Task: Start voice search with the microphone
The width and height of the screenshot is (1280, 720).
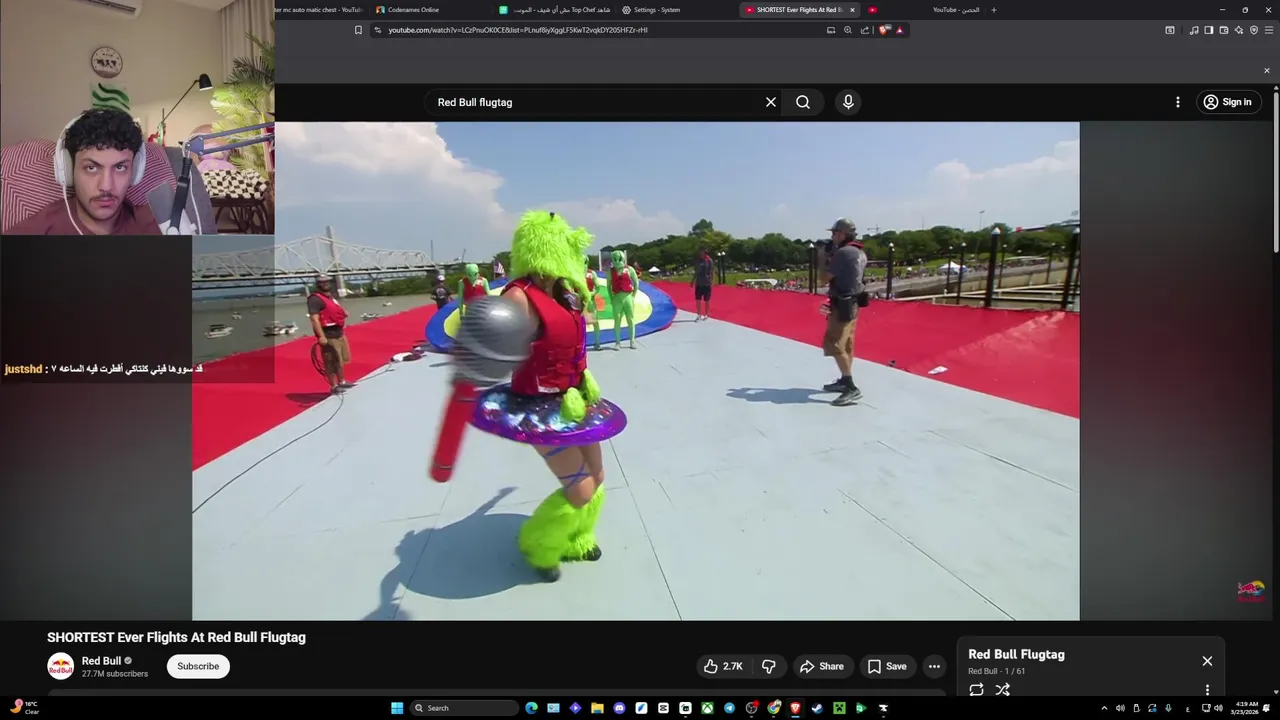Action: [x=848, y=102]
